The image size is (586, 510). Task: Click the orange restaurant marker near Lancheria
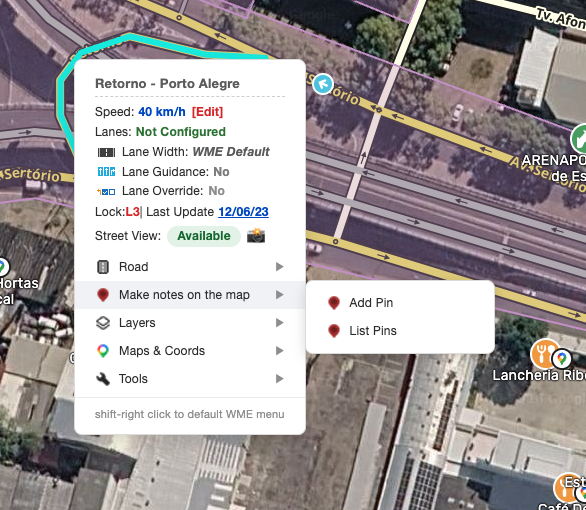click(x=543, y=353)
